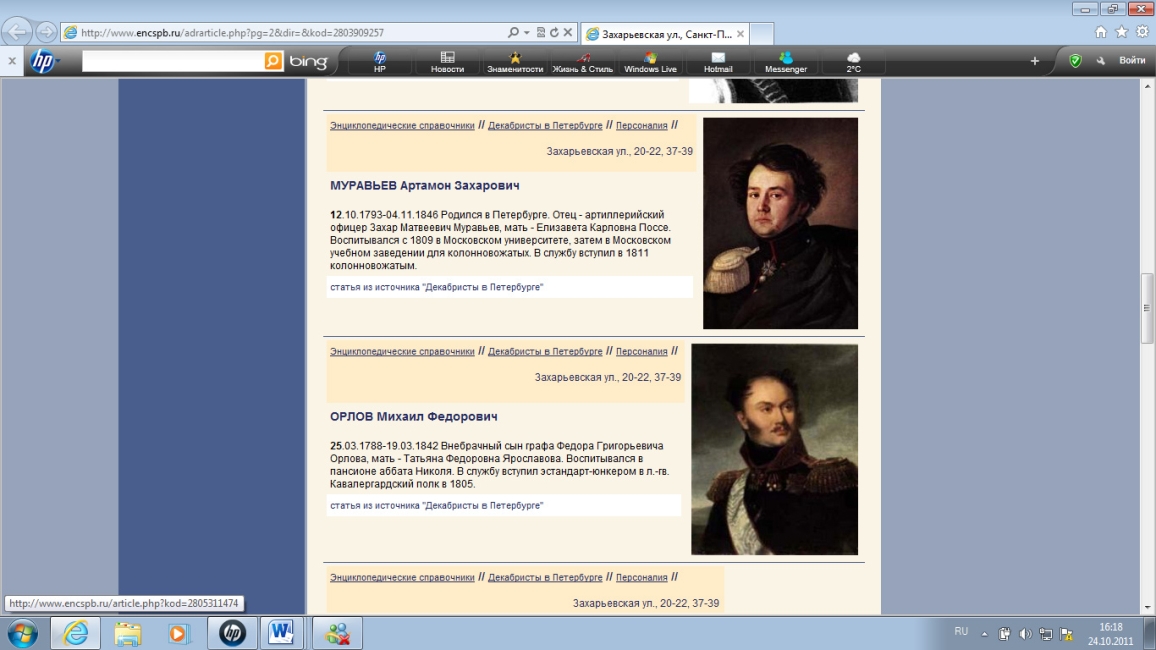Image resolution: width=1156 pixels, height=650 pixels.
Task: Open Windows Live toolbar button
Action: coord(650,62)
